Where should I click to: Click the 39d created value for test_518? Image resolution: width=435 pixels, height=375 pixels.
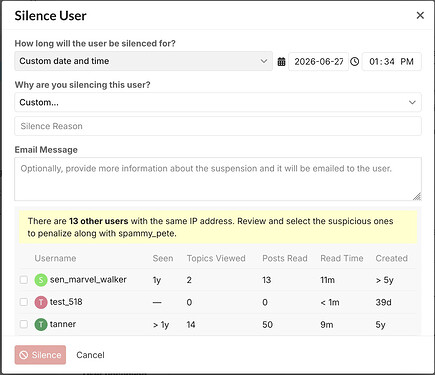[x=383, y=302]
